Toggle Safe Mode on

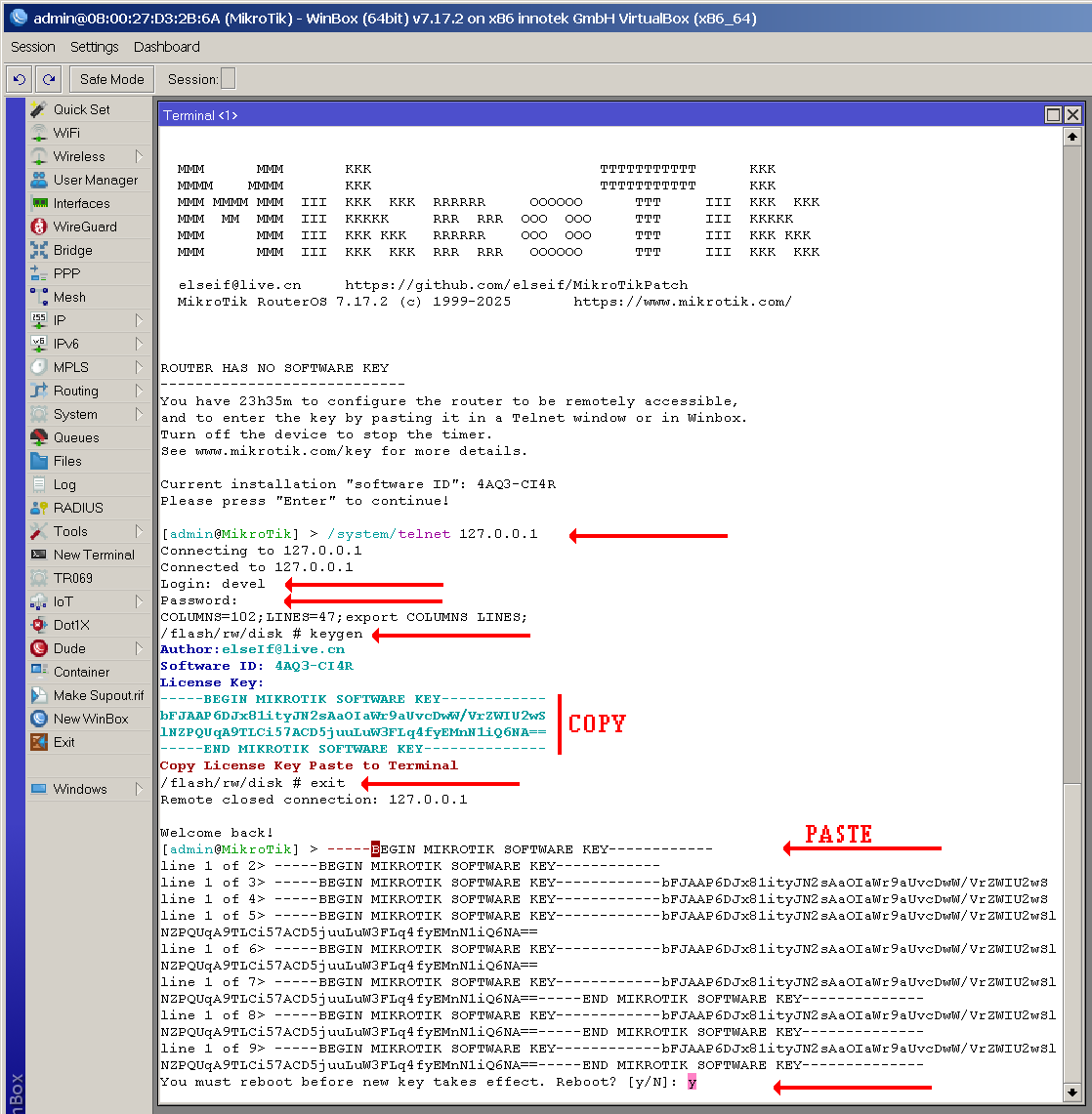111,79
